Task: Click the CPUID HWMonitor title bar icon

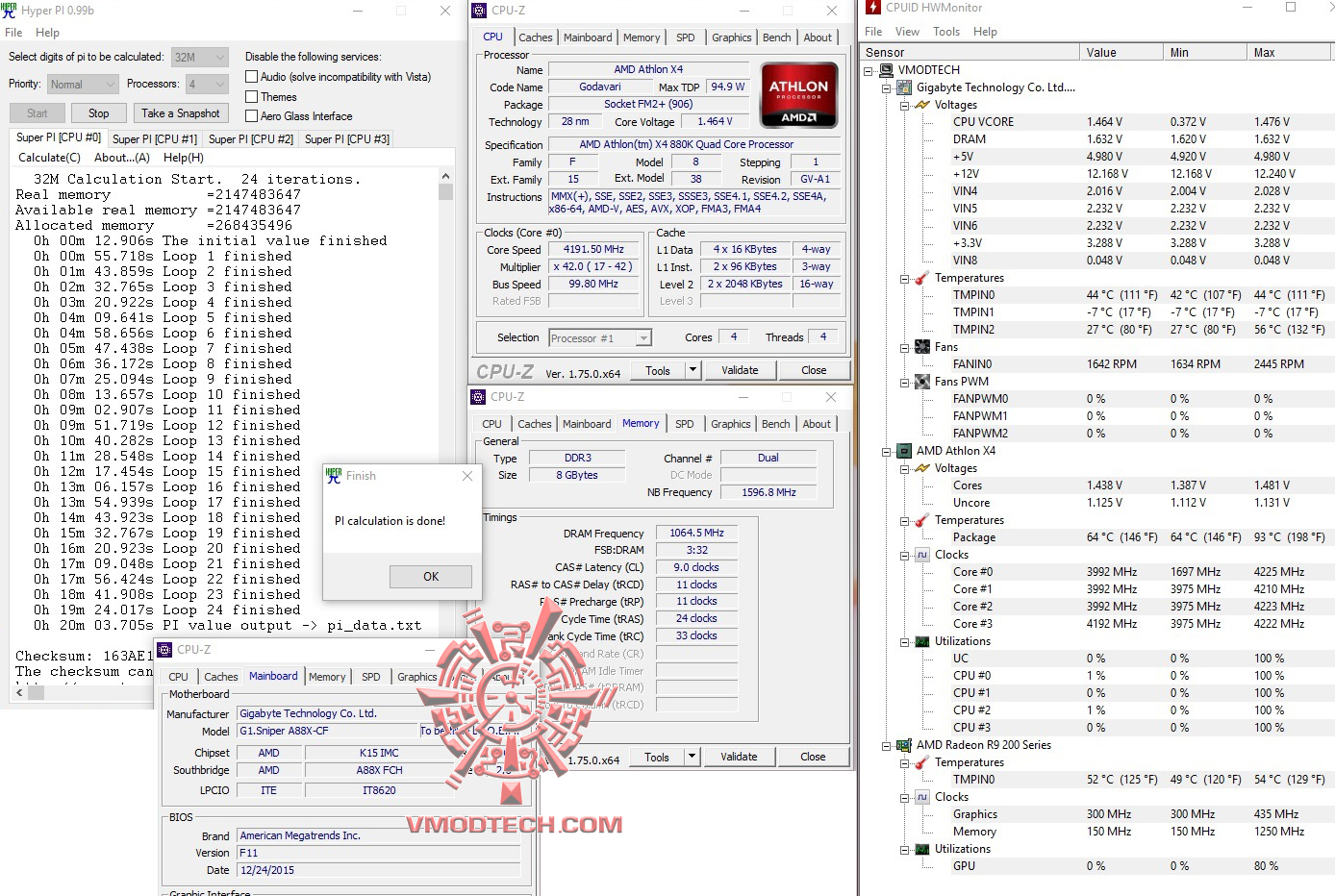Action: click(x=873, y=8)
